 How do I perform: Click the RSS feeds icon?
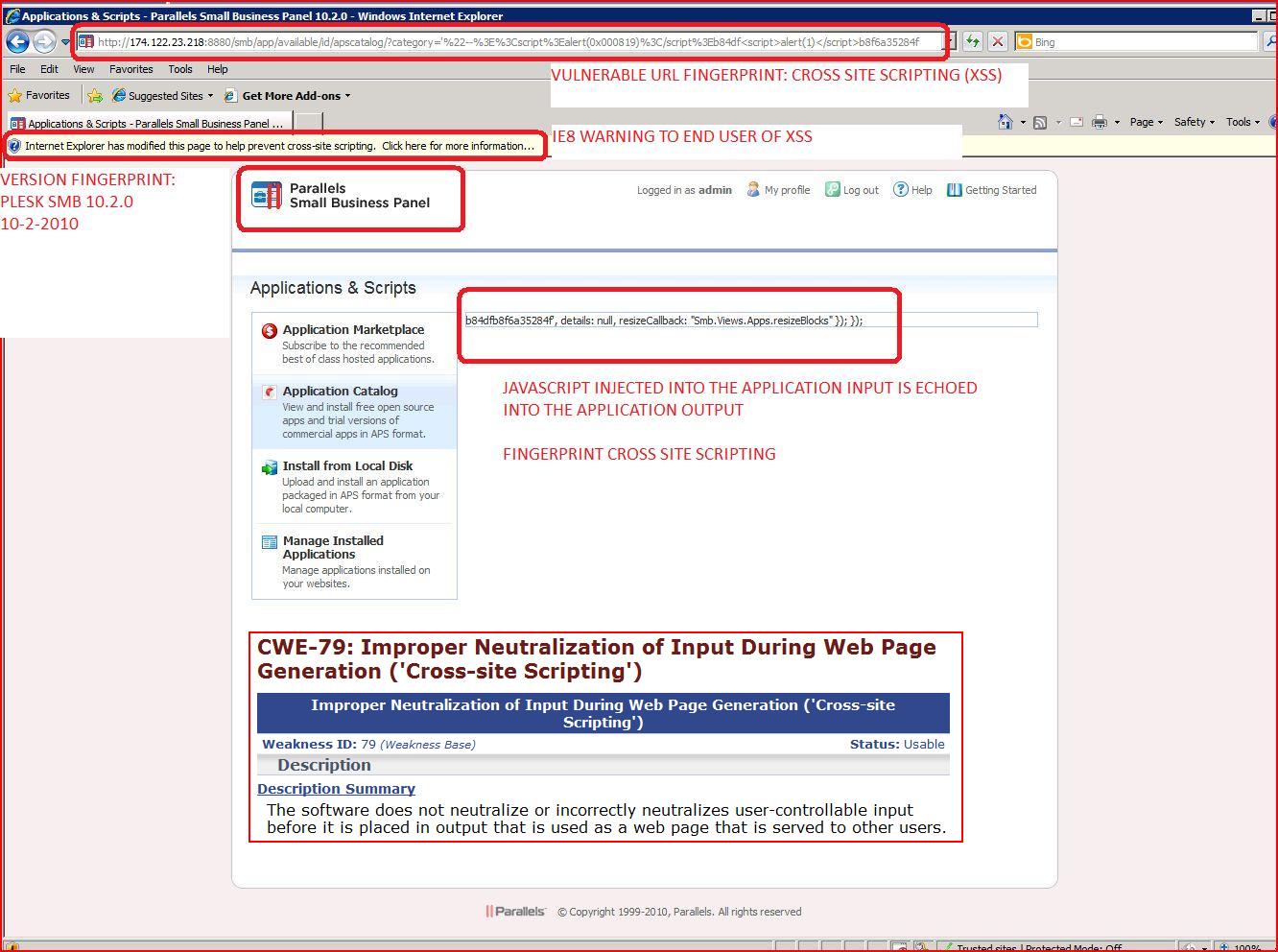point(1039,122)
